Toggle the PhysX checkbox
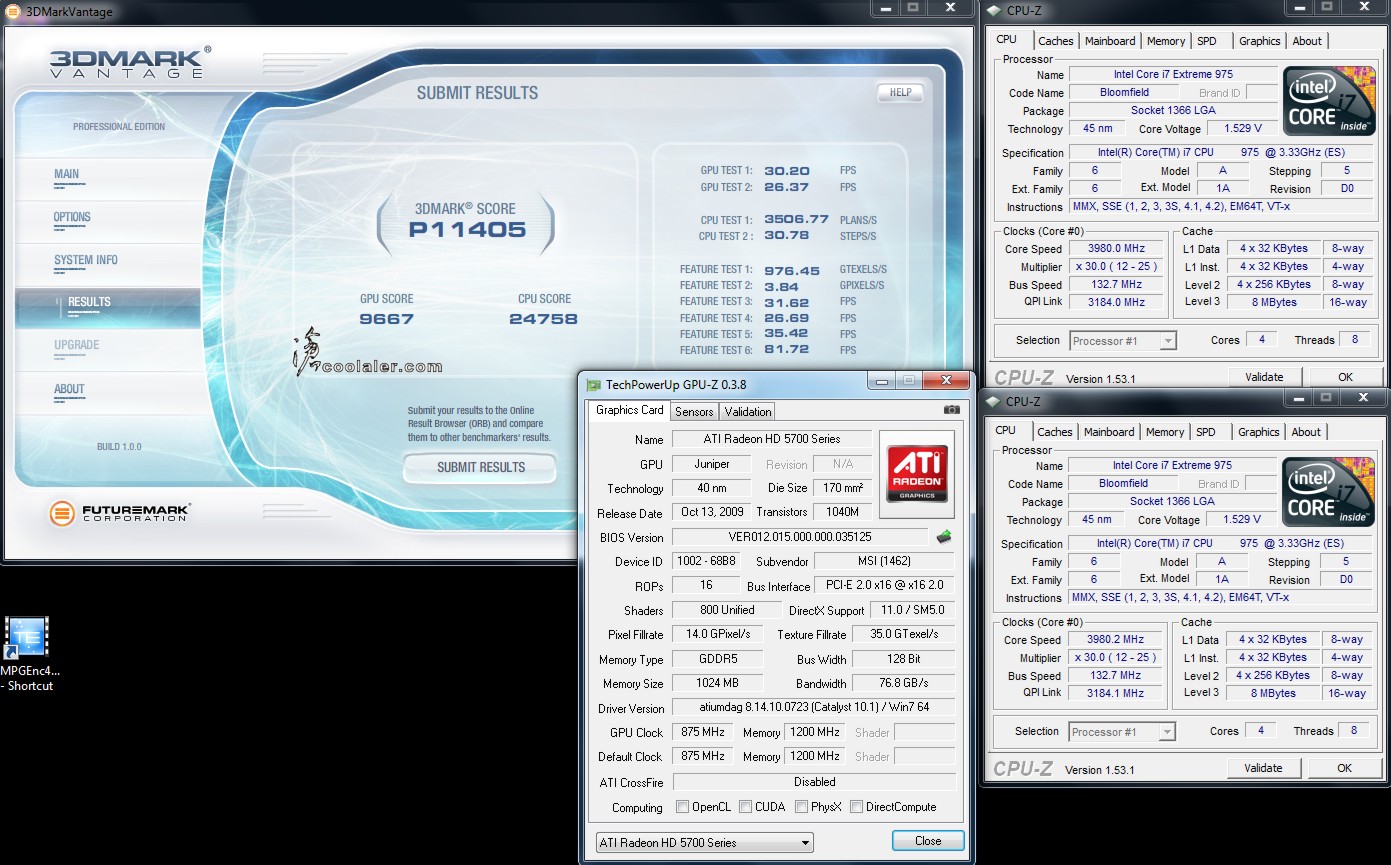 pyautogui.click(x=802, y=807)
